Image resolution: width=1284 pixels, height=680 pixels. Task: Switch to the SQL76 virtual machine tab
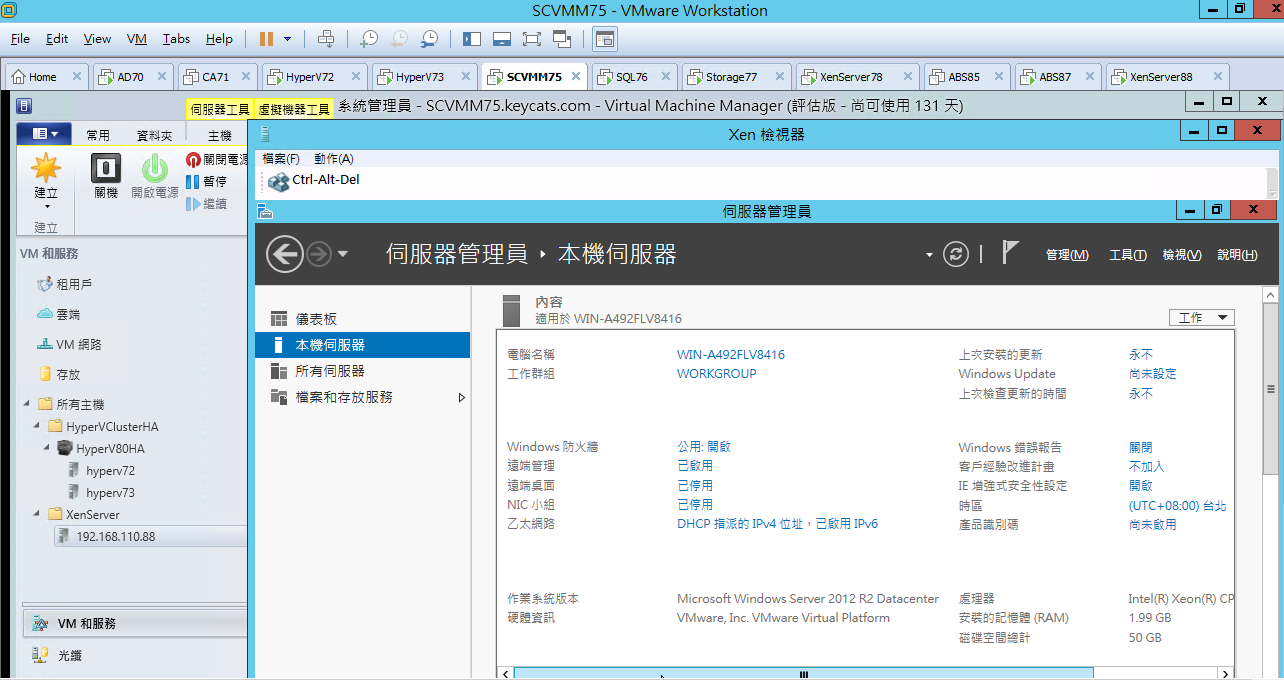click(x=632, y=77)
